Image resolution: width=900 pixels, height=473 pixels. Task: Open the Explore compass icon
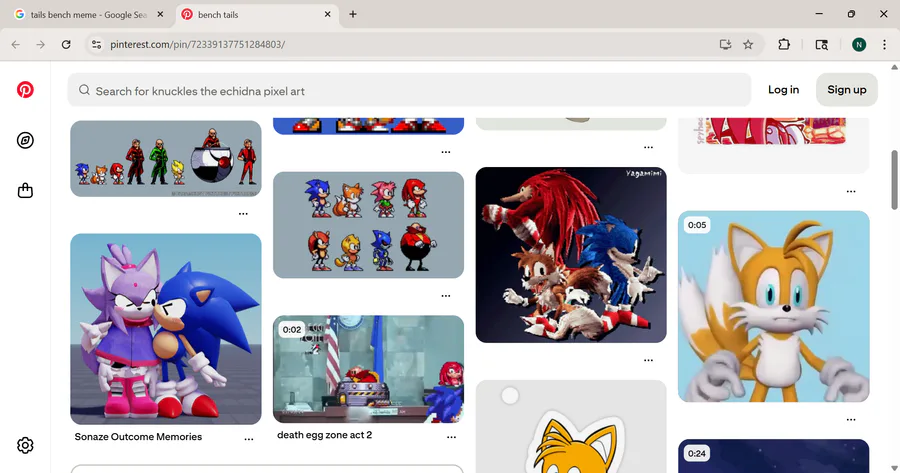click(25, 140)
